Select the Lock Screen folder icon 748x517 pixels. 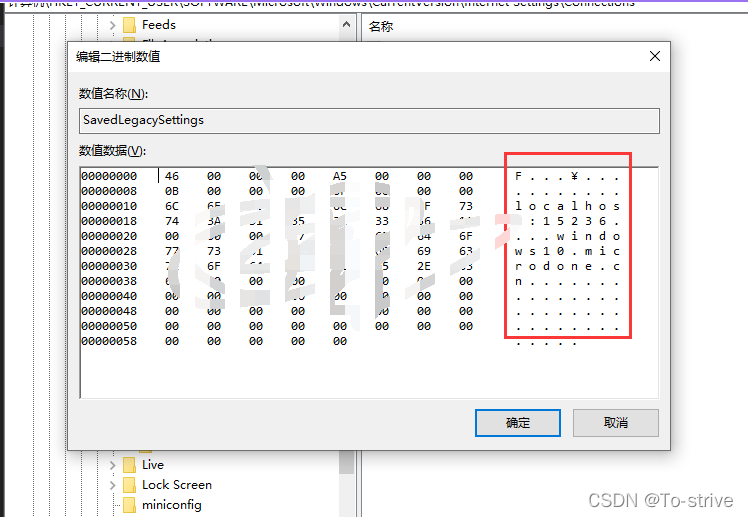click(129, 485)
